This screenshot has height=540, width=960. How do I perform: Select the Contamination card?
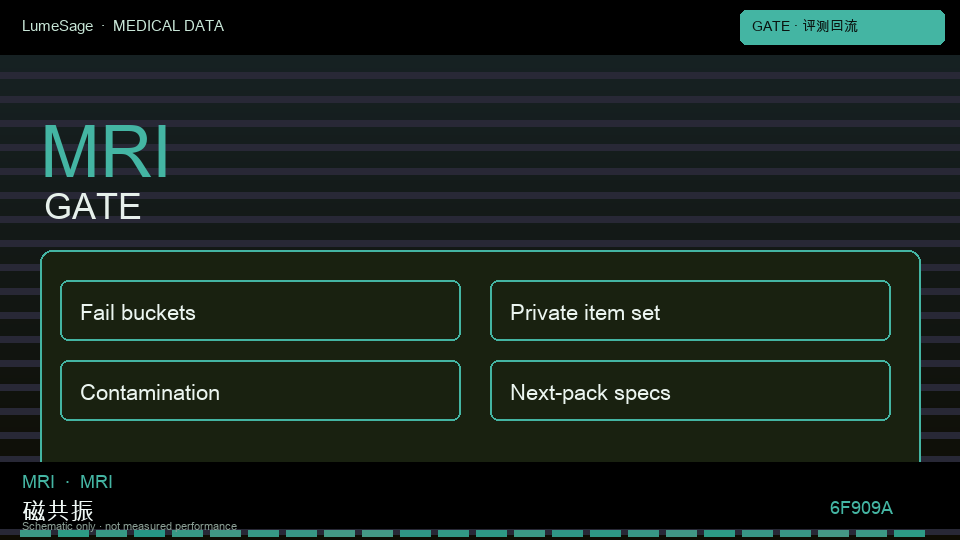(260, 391)
